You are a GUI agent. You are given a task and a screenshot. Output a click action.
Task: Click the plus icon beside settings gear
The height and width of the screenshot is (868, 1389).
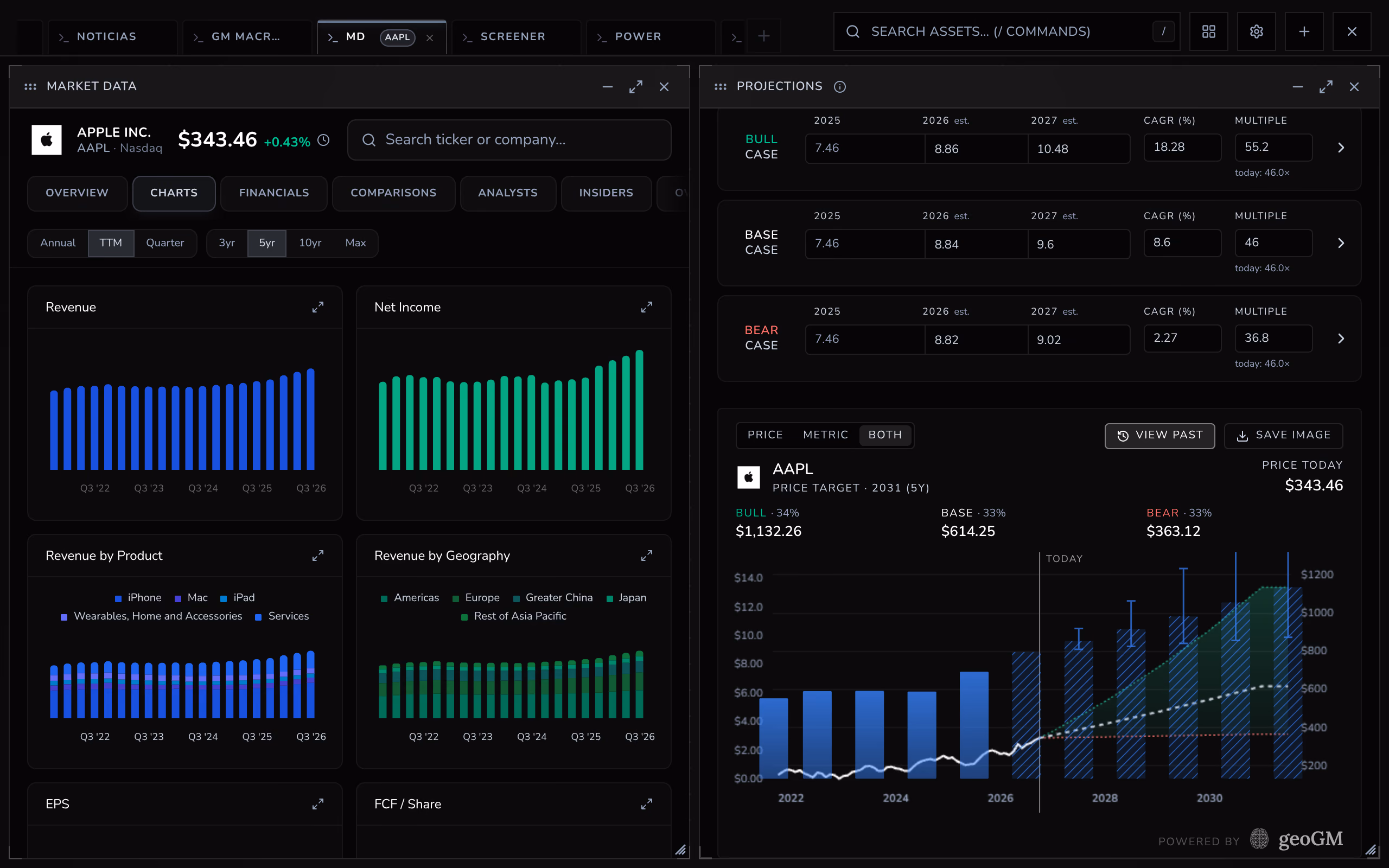point(1304,31)
